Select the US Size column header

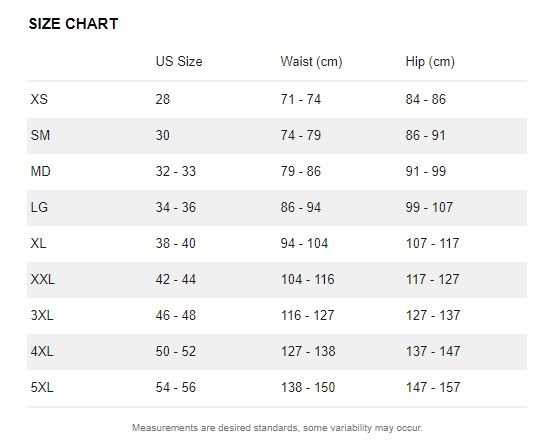click(x=179, y=61)
